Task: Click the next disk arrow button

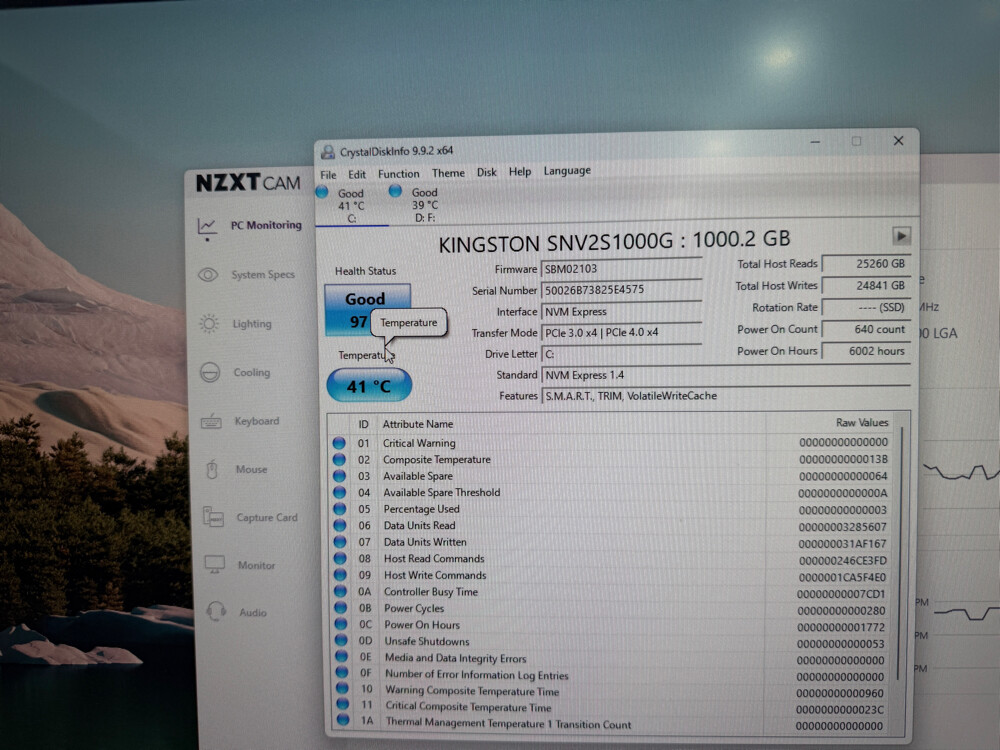Action: pyautogui.click(x=901, y=236)
